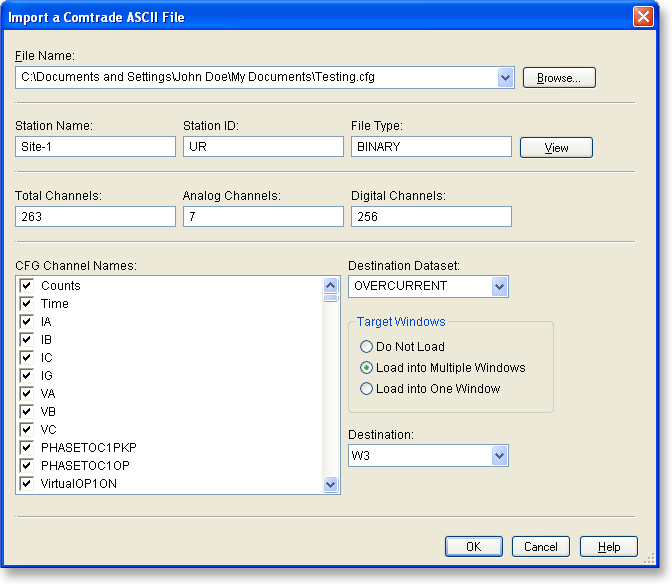Open Help for this dialog
This screenshot has width=672, height=584.
pos(609,546)
